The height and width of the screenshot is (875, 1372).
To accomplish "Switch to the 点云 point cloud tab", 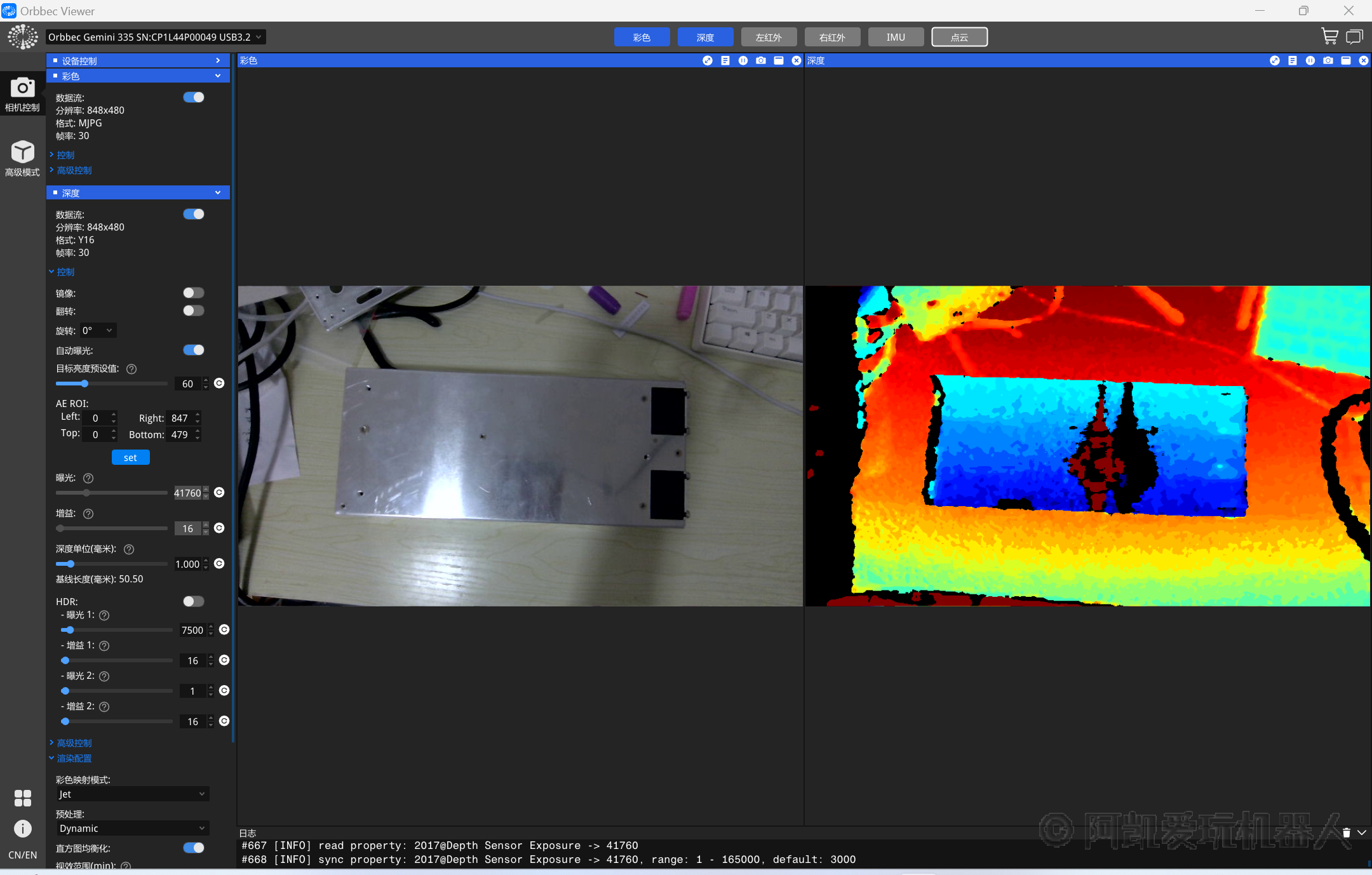I will pos(959,37).
